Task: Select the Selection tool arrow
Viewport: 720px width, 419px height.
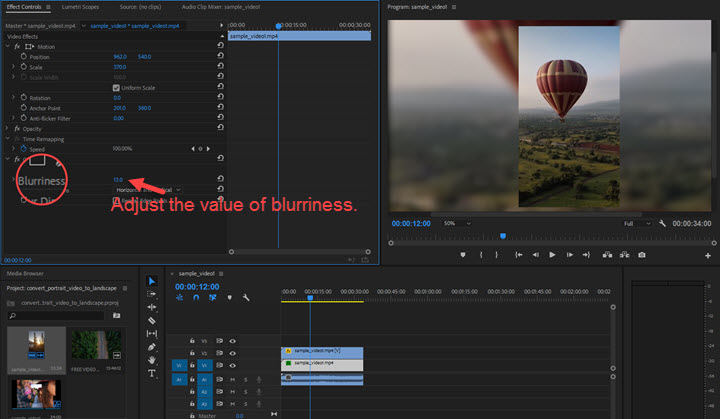Action: pyautogui.click(x=152, y=281)
